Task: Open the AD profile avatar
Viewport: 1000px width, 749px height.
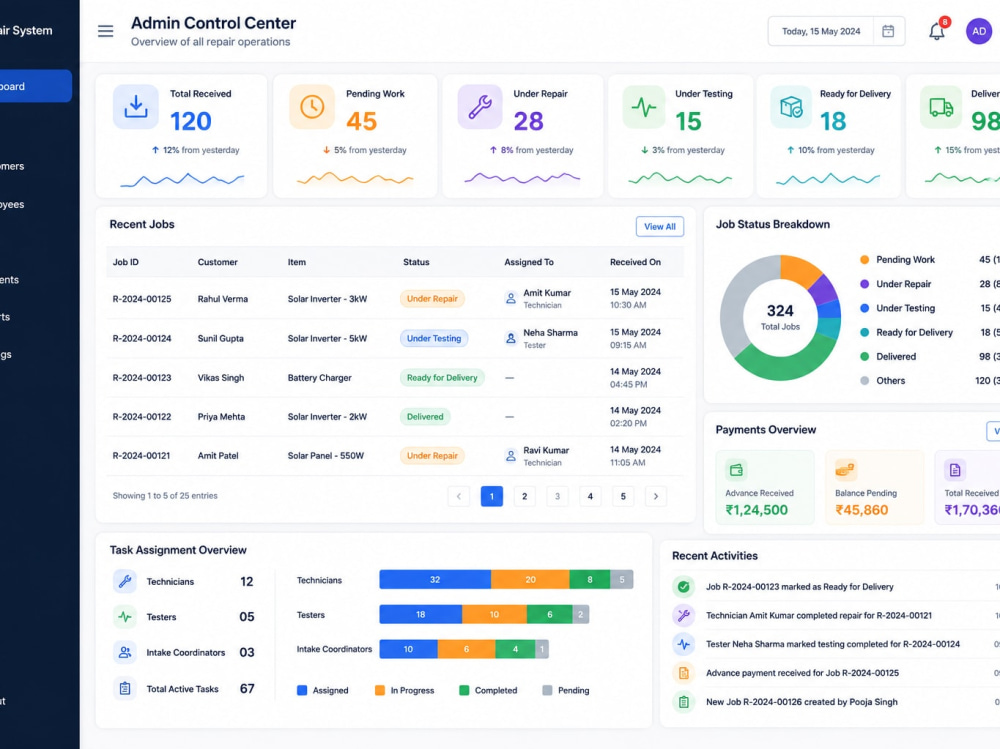Action: pyautogui.click(x=978, y=31)
